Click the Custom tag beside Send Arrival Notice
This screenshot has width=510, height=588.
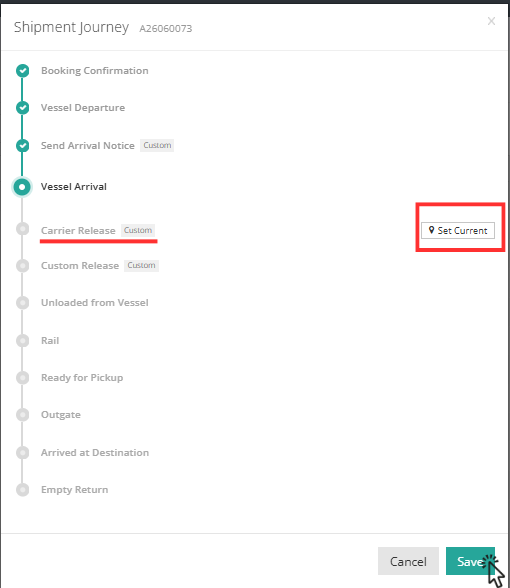[157, 145]
